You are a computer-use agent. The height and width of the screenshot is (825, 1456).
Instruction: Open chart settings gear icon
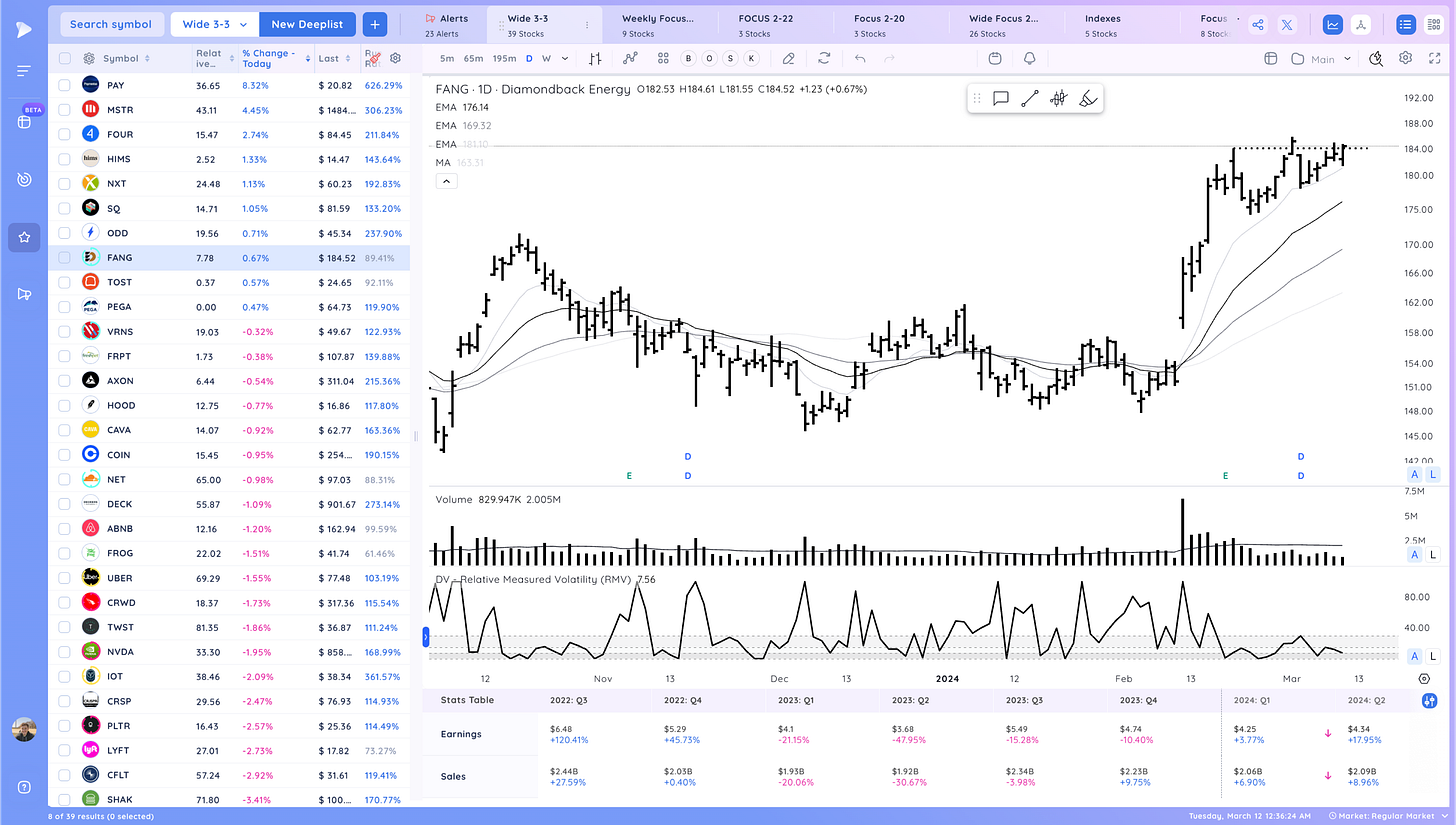coord(1405,59)
